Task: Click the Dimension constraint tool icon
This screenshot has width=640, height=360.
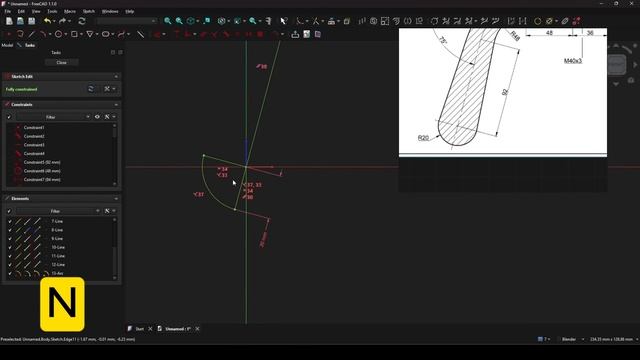Action: 158,34
